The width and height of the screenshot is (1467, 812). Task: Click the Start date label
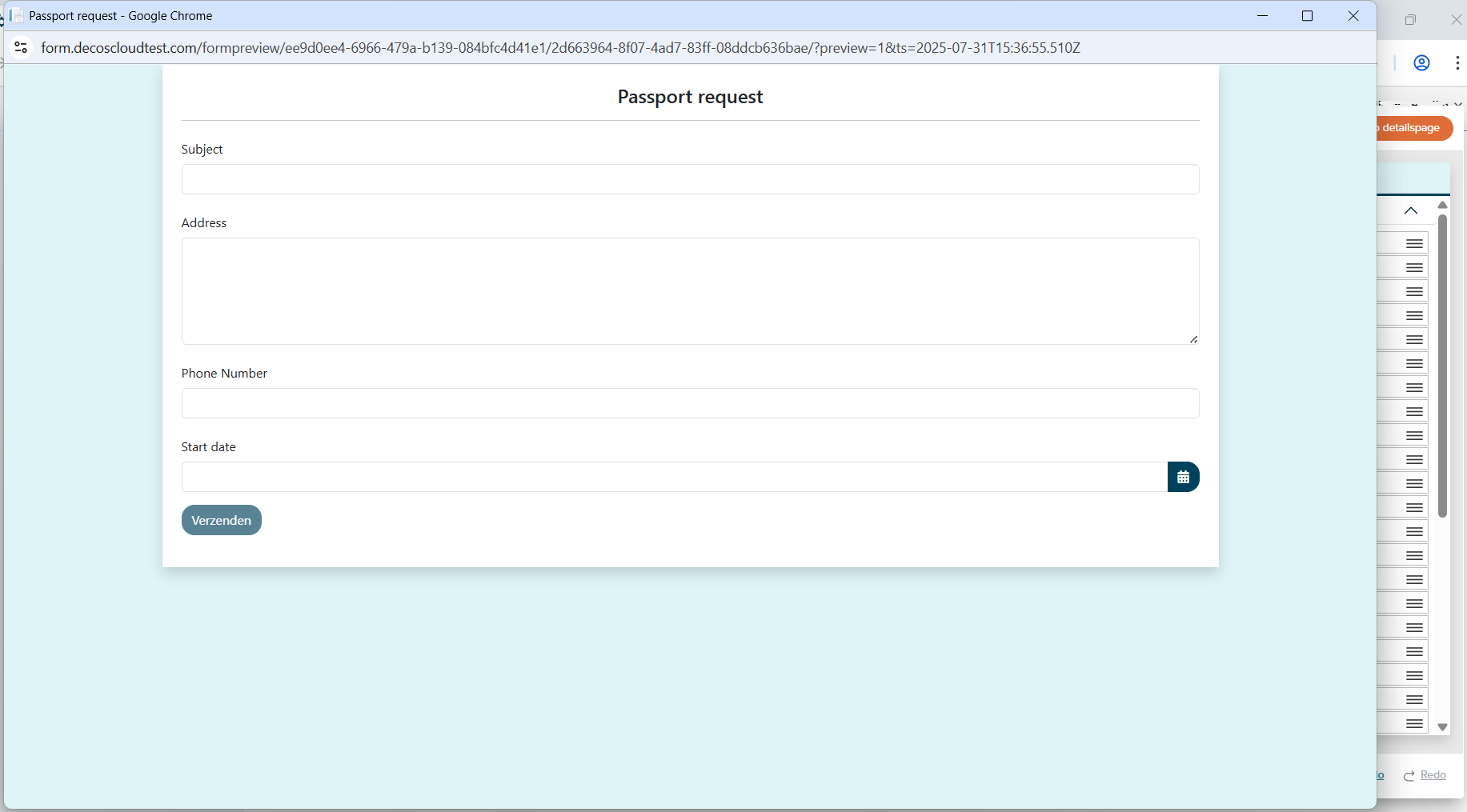[208, 447]
